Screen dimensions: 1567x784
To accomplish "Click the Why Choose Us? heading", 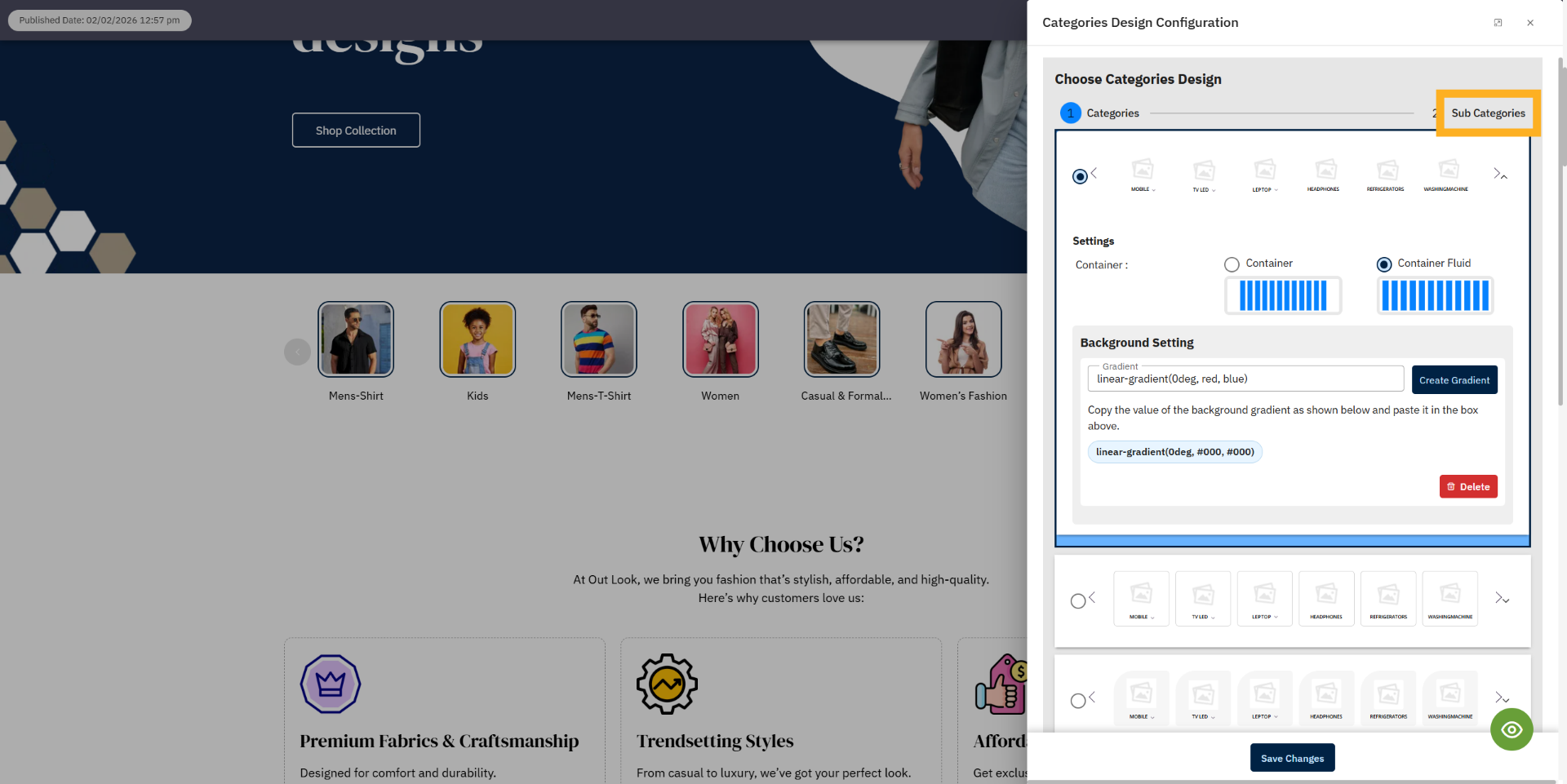I will coord(781,544).
